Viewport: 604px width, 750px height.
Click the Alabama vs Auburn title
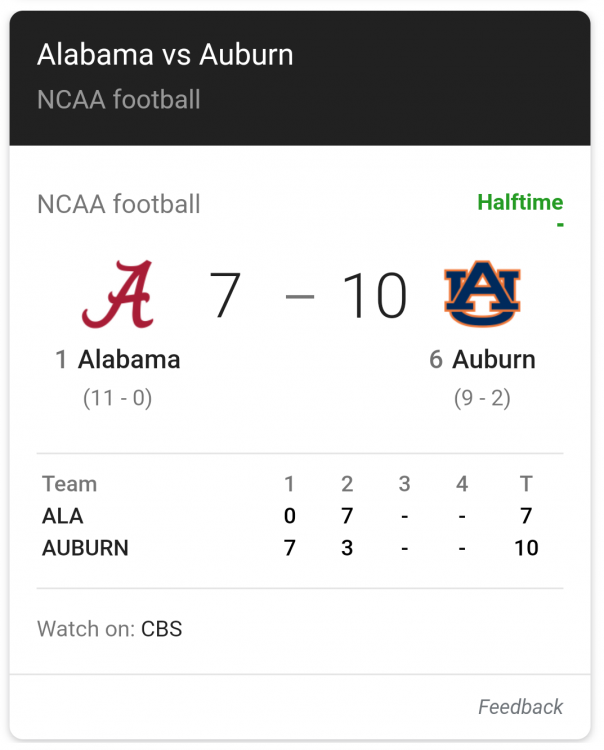165,55
